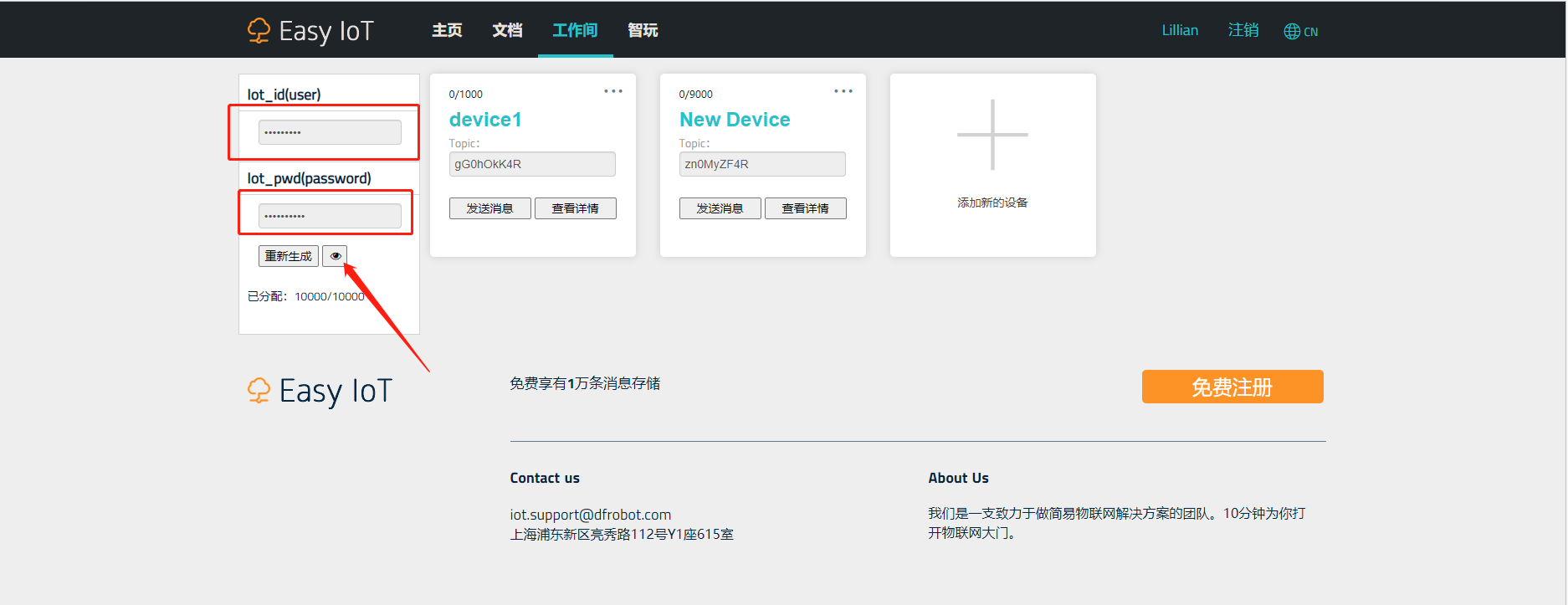Click New Device topic field zn0MyZF4R
Viewport: 1568px width, 605px height.
[x=762, y=164]
